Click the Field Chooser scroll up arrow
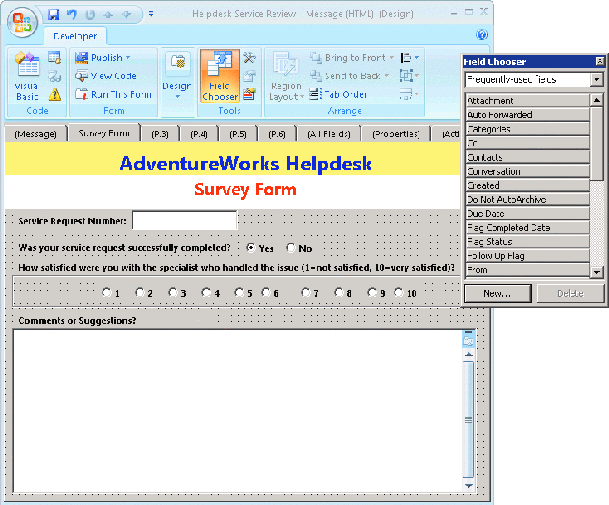The width and height of the screenshot is (609, 505). pos(597,100)
